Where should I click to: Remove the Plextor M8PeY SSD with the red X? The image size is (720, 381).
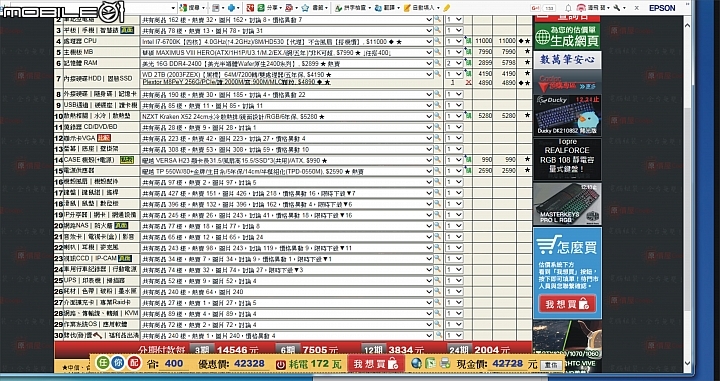468,83
